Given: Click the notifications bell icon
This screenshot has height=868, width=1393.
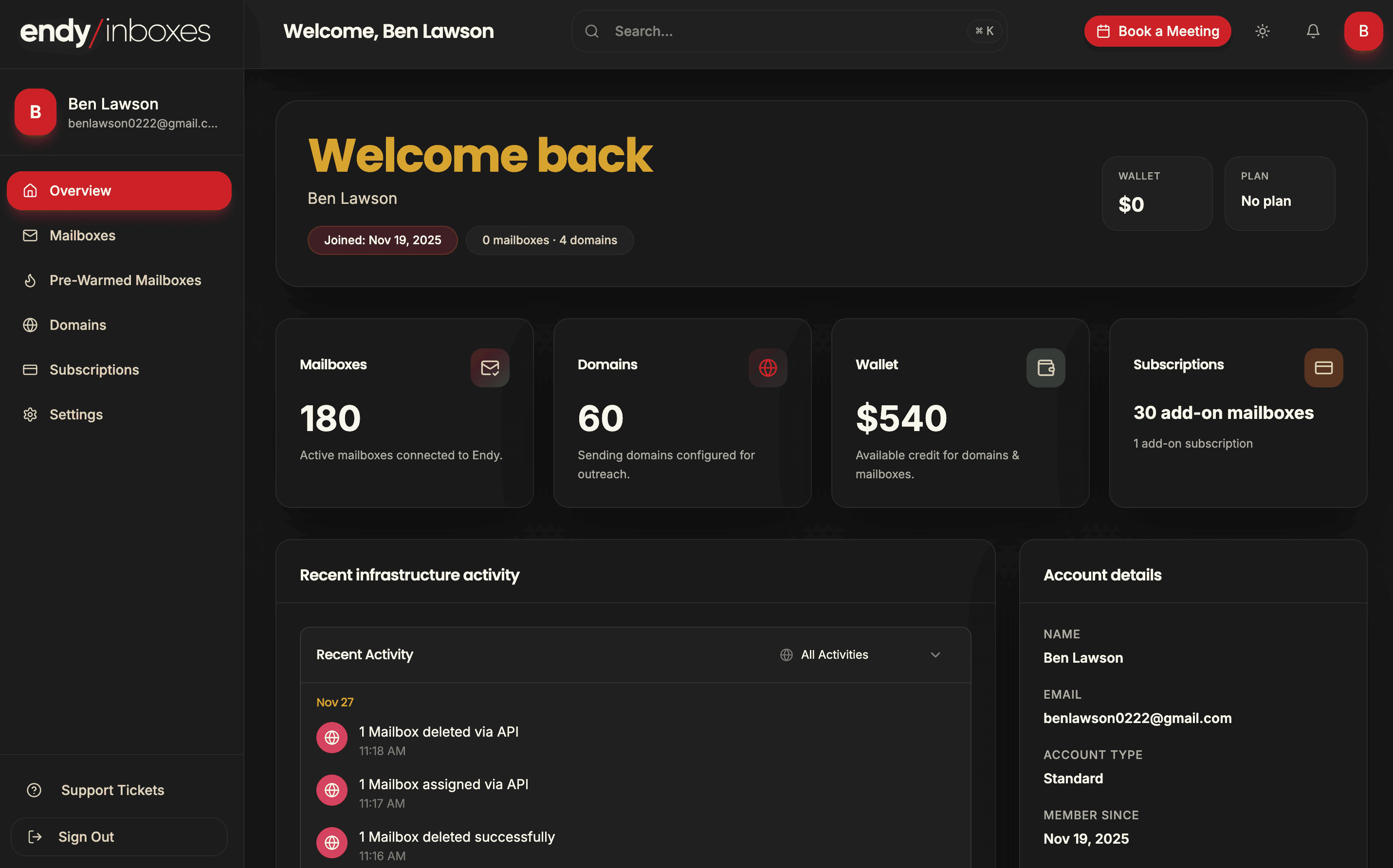Looking at the screenshot, I should 1313,31.
